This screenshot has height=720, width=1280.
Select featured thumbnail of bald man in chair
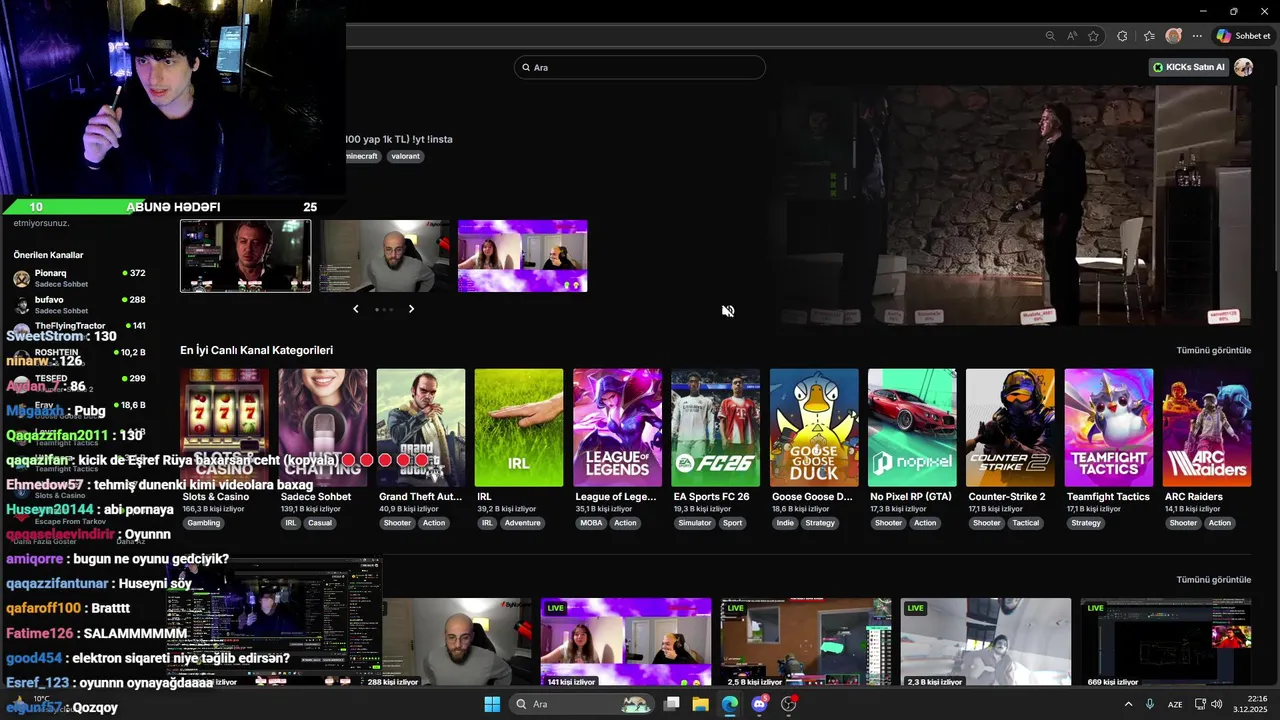point(384,256)
